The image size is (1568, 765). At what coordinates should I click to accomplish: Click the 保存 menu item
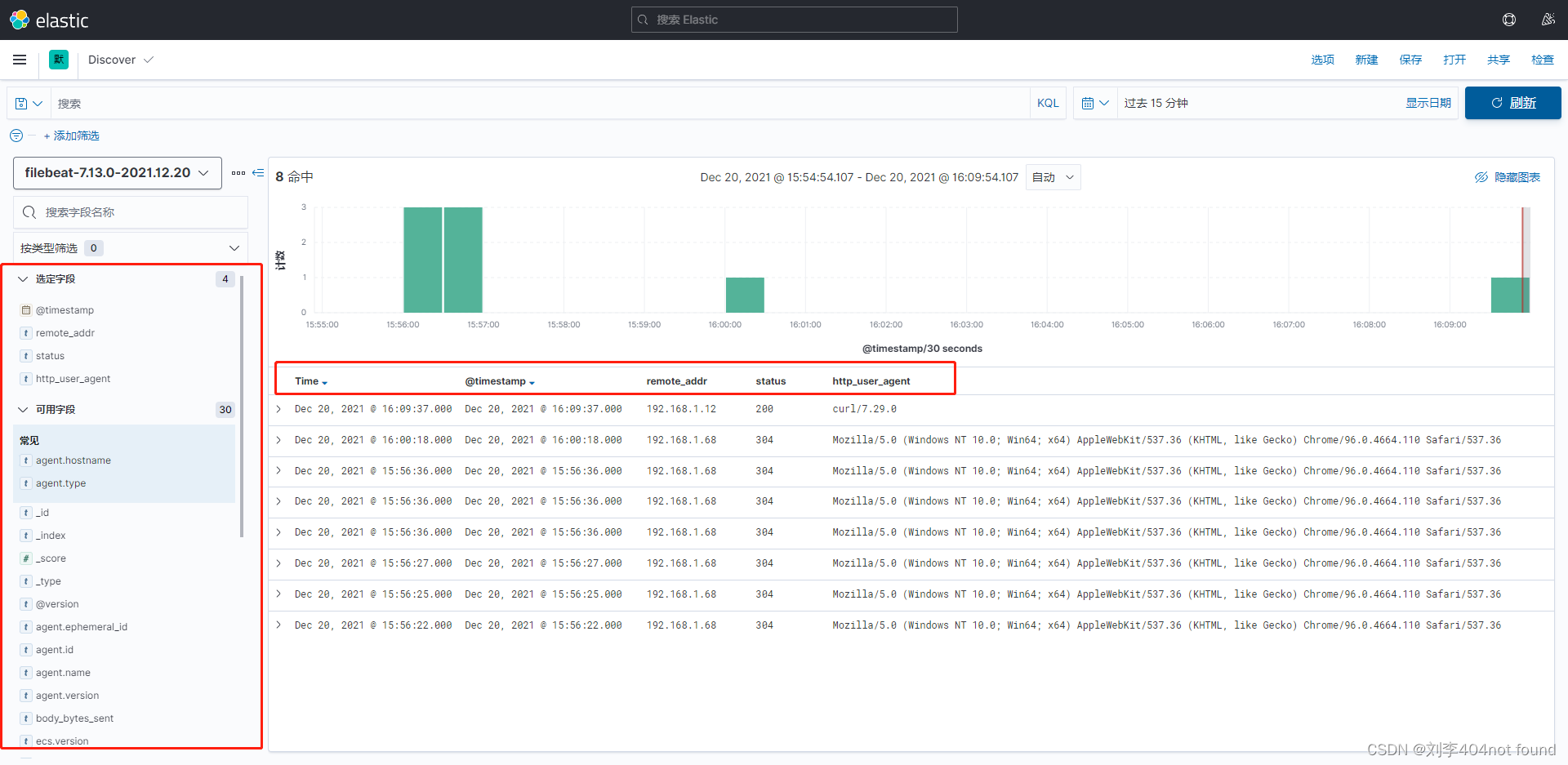point(1410,60)
